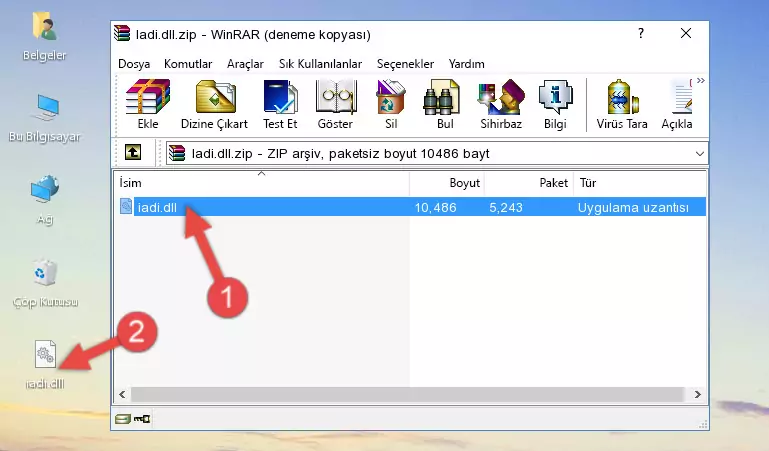
Task: Expand the toolbar overflow chevron
Action: click(x=700, y=81)
